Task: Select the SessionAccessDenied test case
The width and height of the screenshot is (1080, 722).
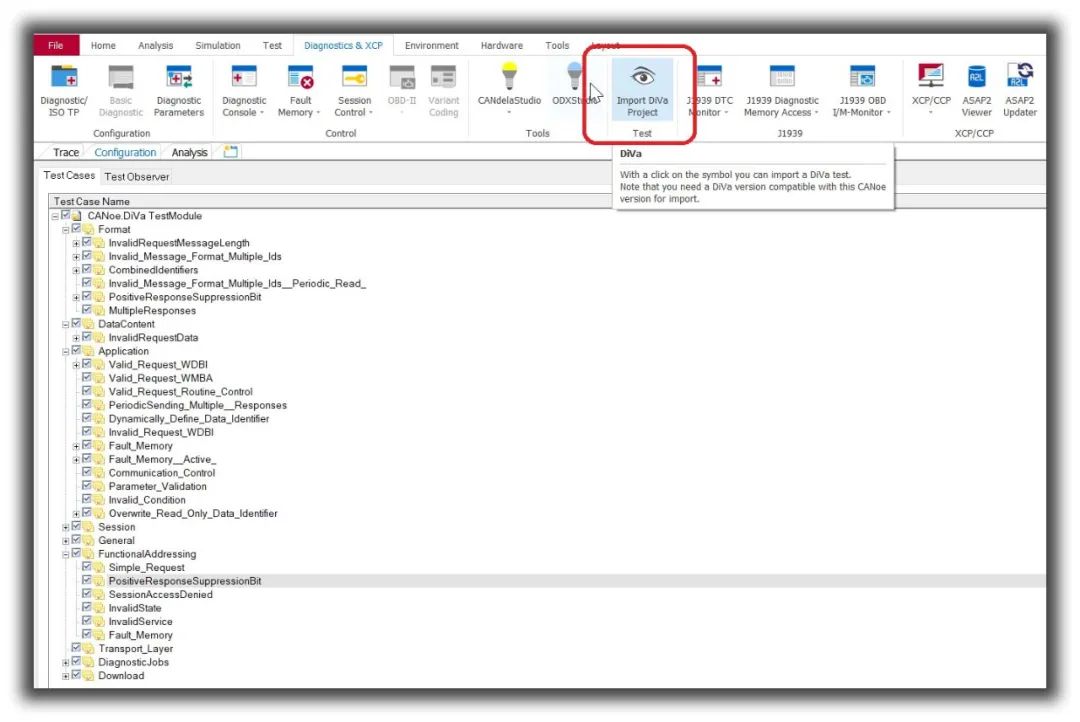Action: (x=160, y=594)
